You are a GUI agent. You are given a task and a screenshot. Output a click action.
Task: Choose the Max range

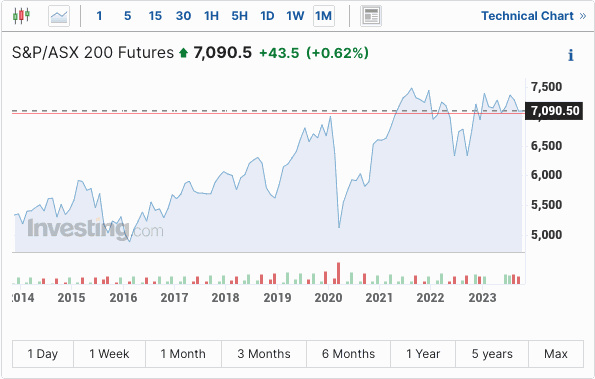coord(556,354)
